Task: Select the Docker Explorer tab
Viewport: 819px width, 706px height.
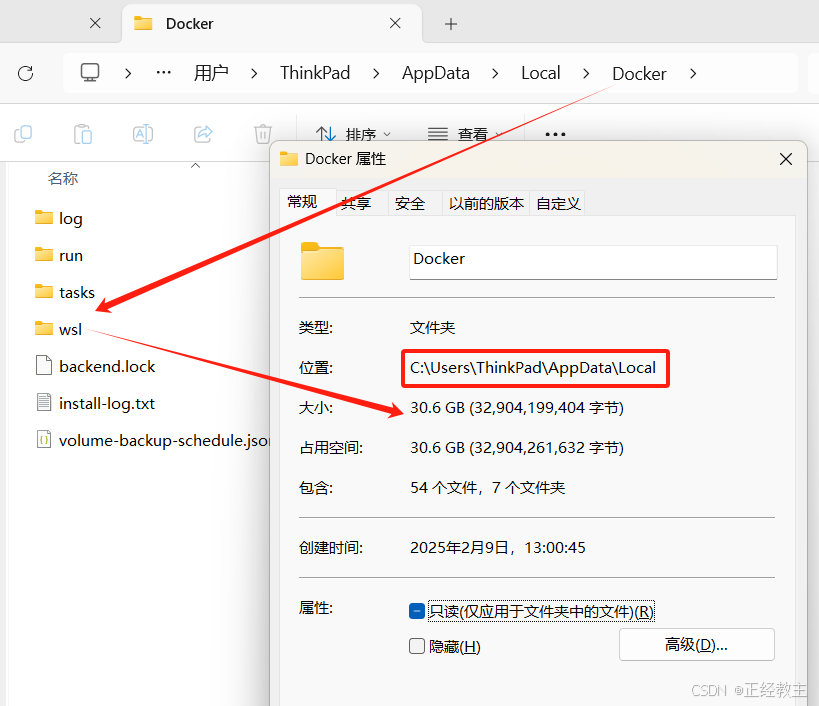Action: click(272, 23)
